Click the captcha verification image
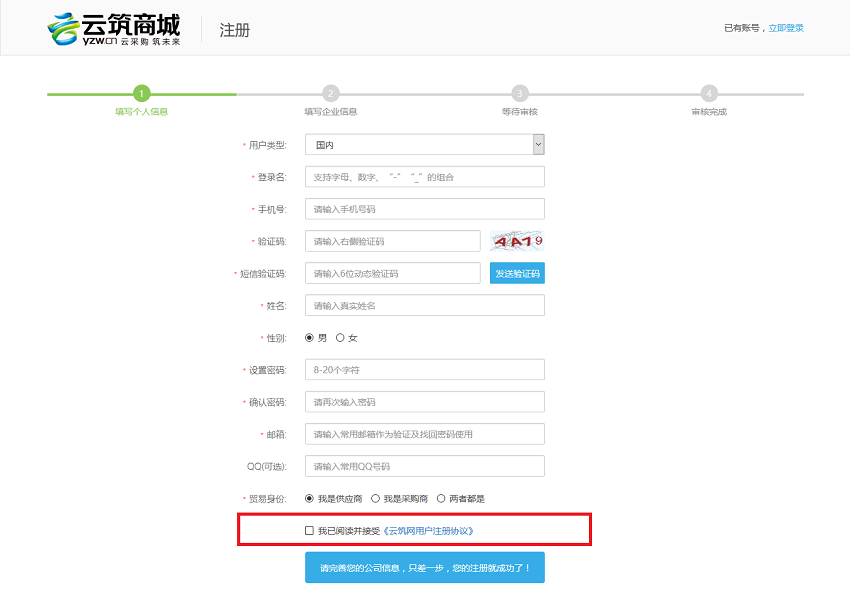 [517, 241]
